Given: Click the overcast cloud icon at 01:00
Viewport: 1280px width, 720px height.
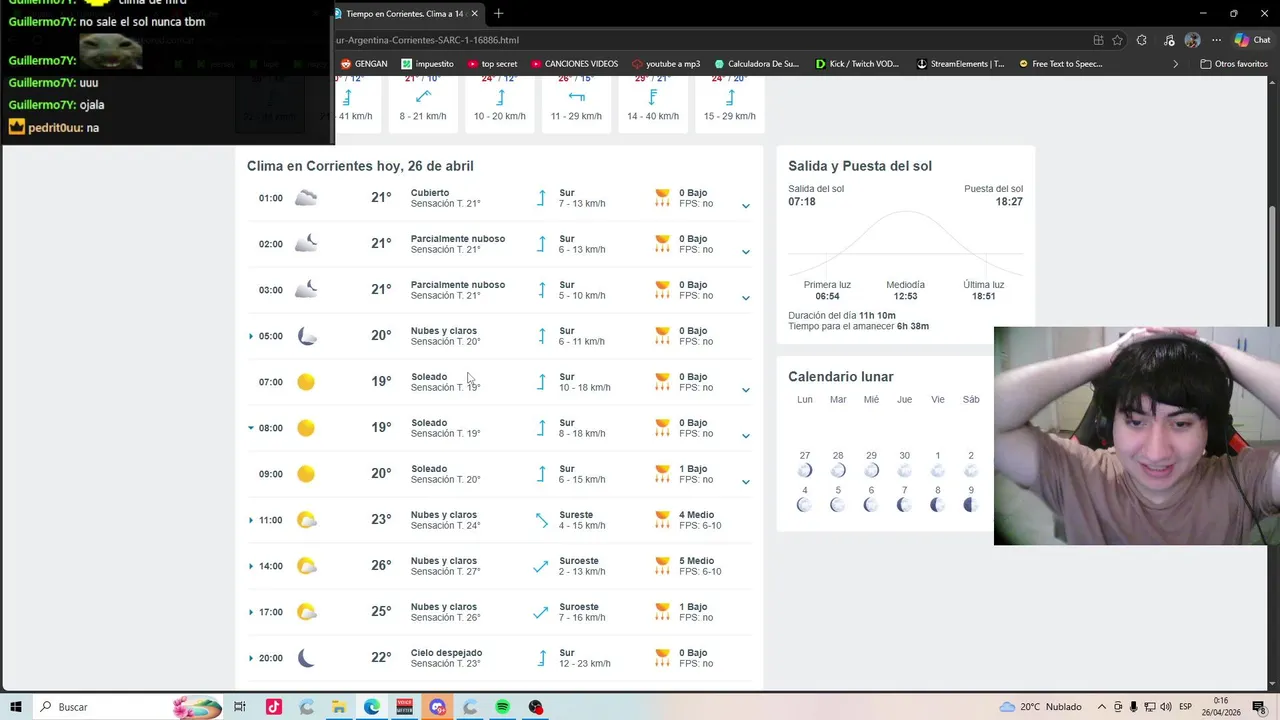Looking at the screenshot, I should [306, 198].
